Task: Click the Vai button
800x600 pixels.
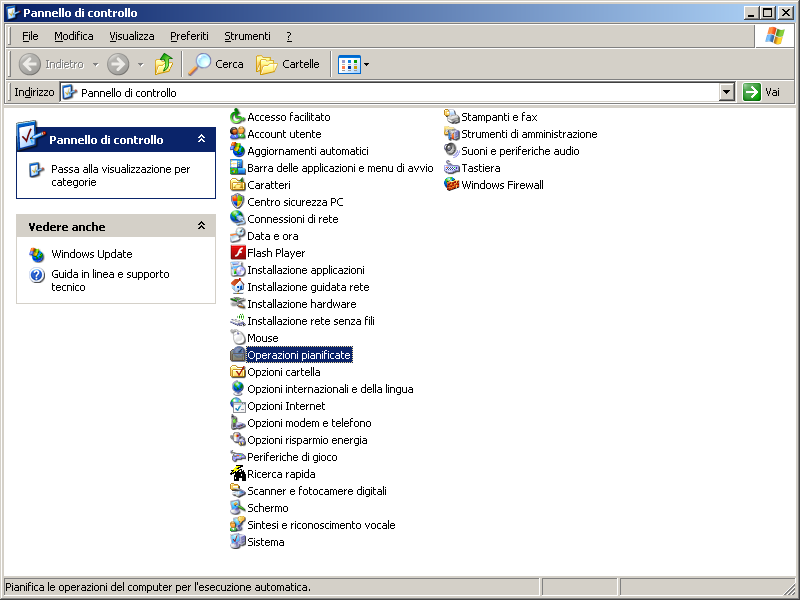Action: [762, 92]
